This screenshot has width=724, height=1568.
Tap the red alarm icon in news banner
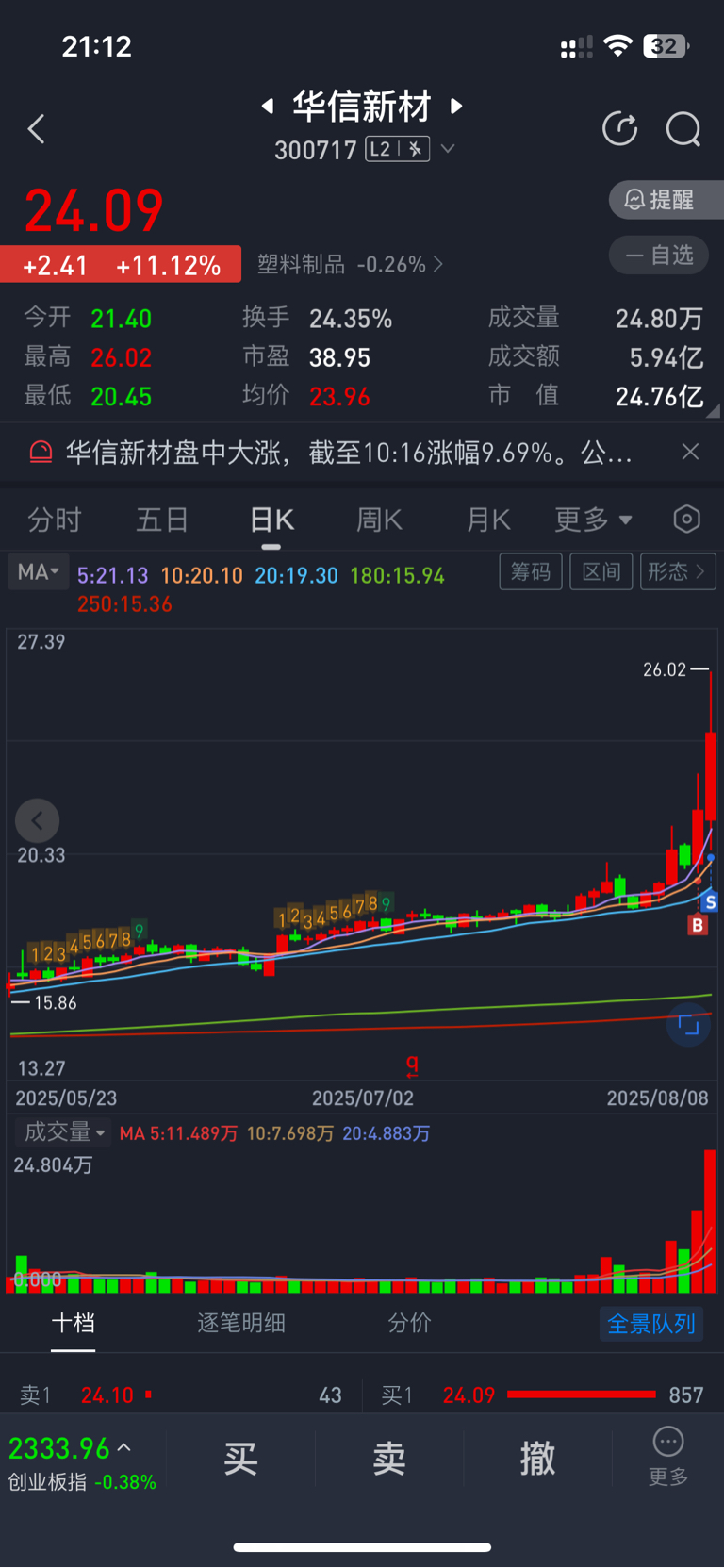41,453
